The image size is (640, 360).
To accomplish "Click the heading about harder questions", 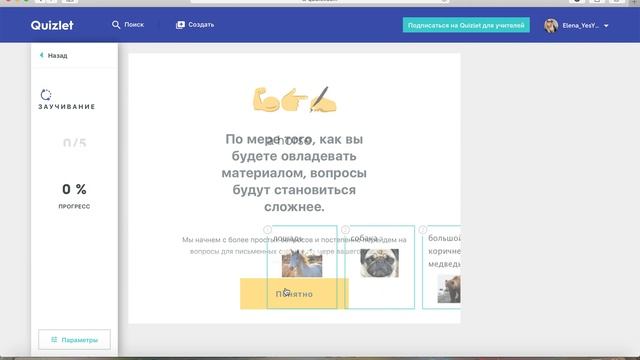I will 294,173.
